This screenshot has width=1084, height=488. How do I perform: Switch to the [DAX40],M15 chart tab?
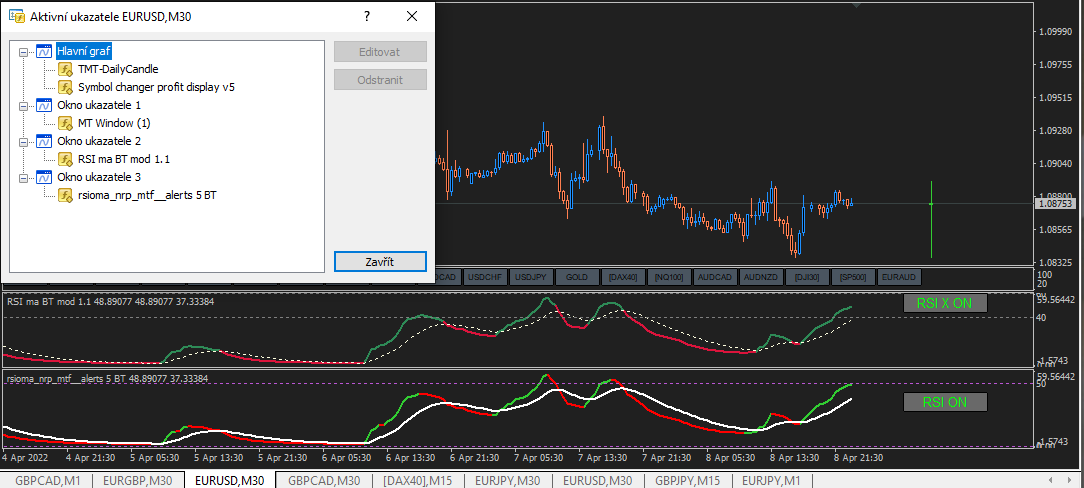(418, 480)
